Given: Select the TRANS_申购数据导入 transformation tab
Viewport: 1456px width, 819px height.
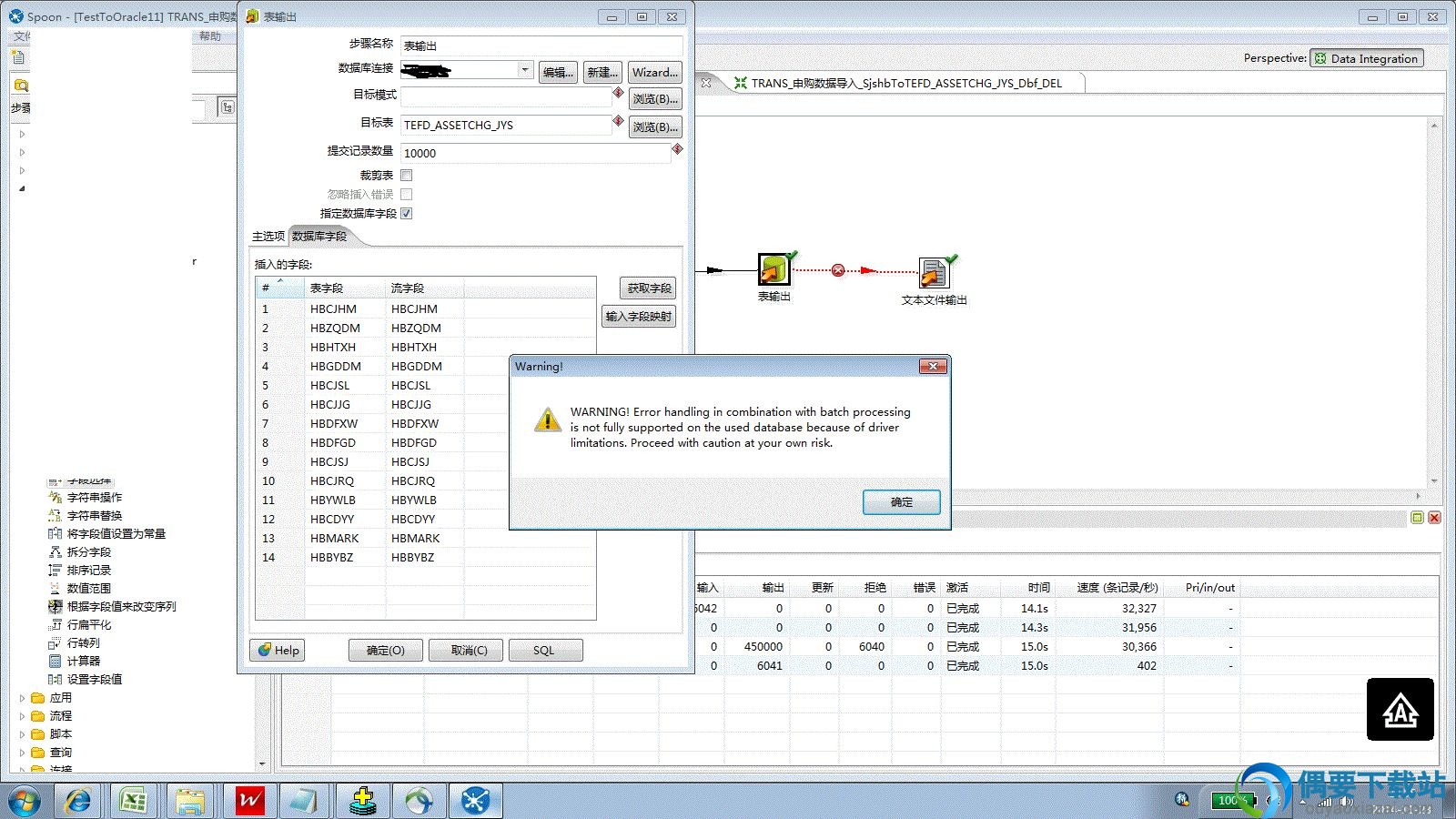Looking at the screenshot, I should [x=906, y=83].
